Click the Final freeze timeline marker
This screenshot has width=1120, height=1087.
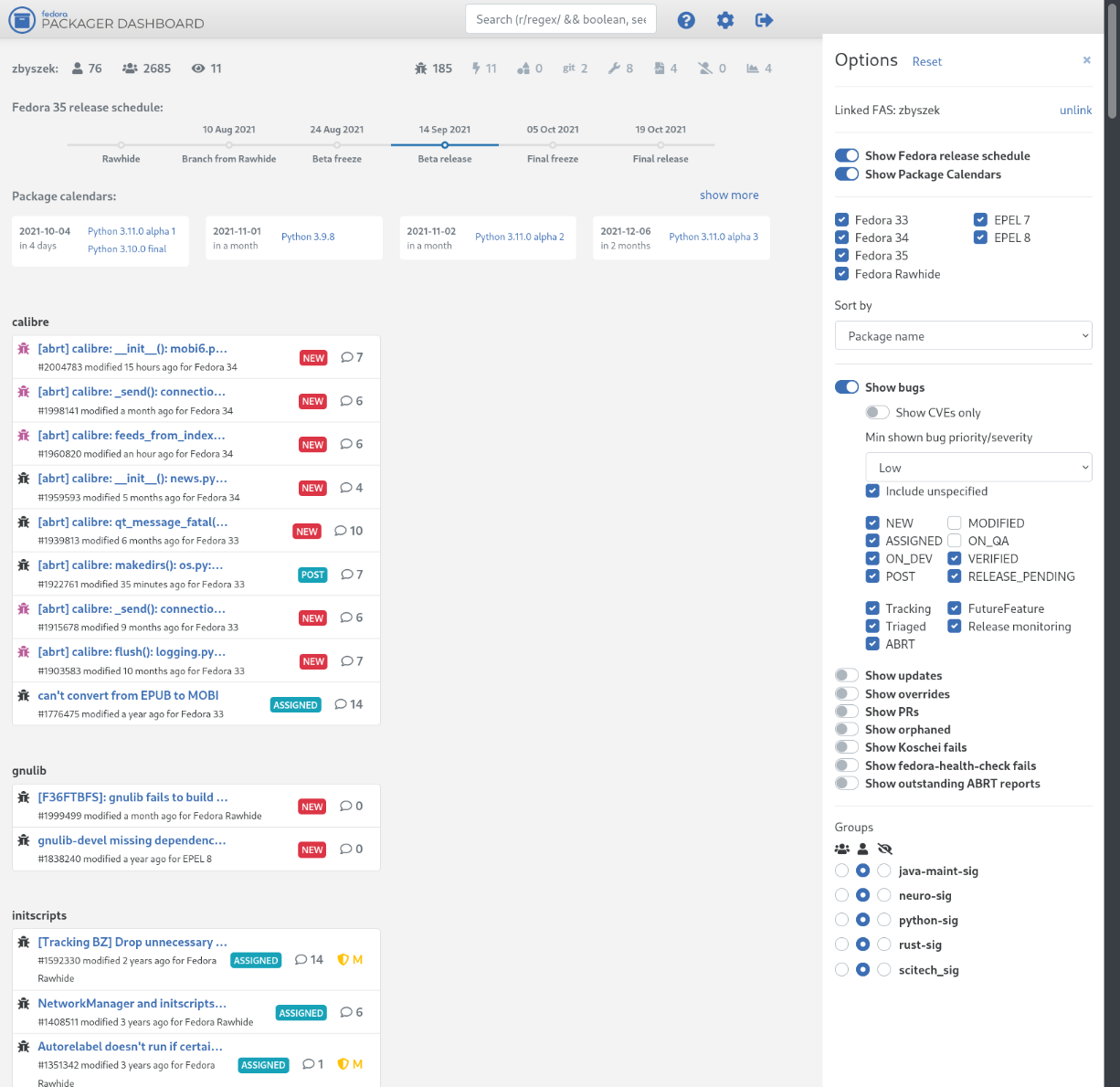(553, 144)
